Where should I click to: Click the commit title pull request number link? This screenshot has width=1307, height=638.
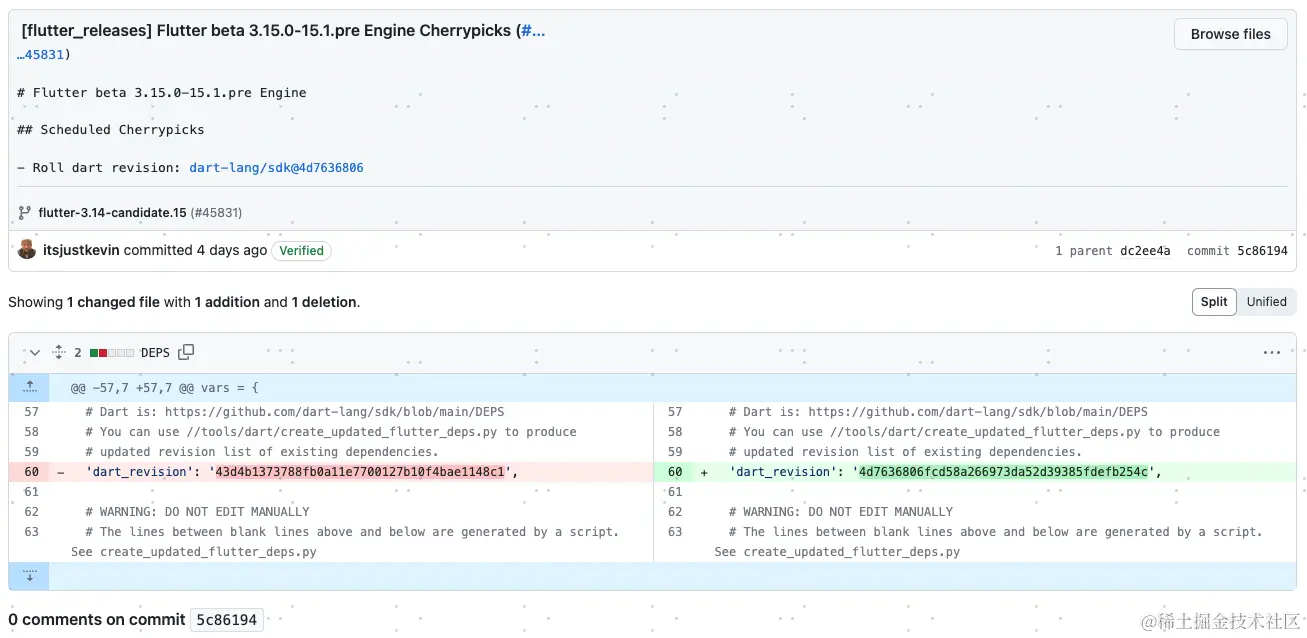click(x=534, y=30)
